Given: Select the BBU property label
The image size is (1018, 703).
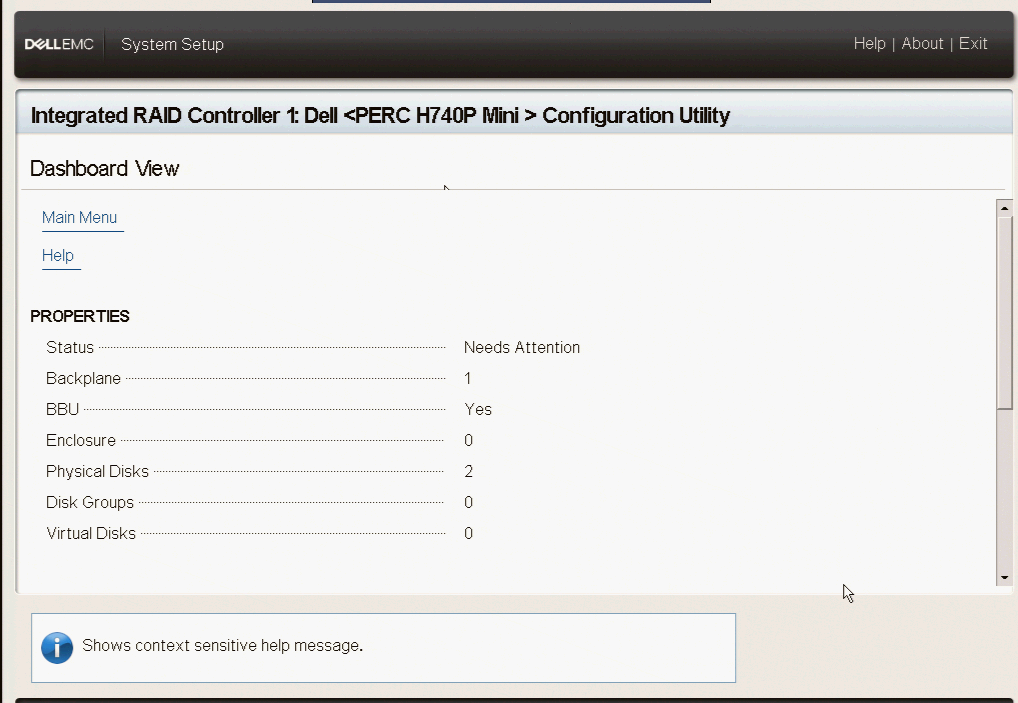Looking at the screenshot, I should pos(62,410).
